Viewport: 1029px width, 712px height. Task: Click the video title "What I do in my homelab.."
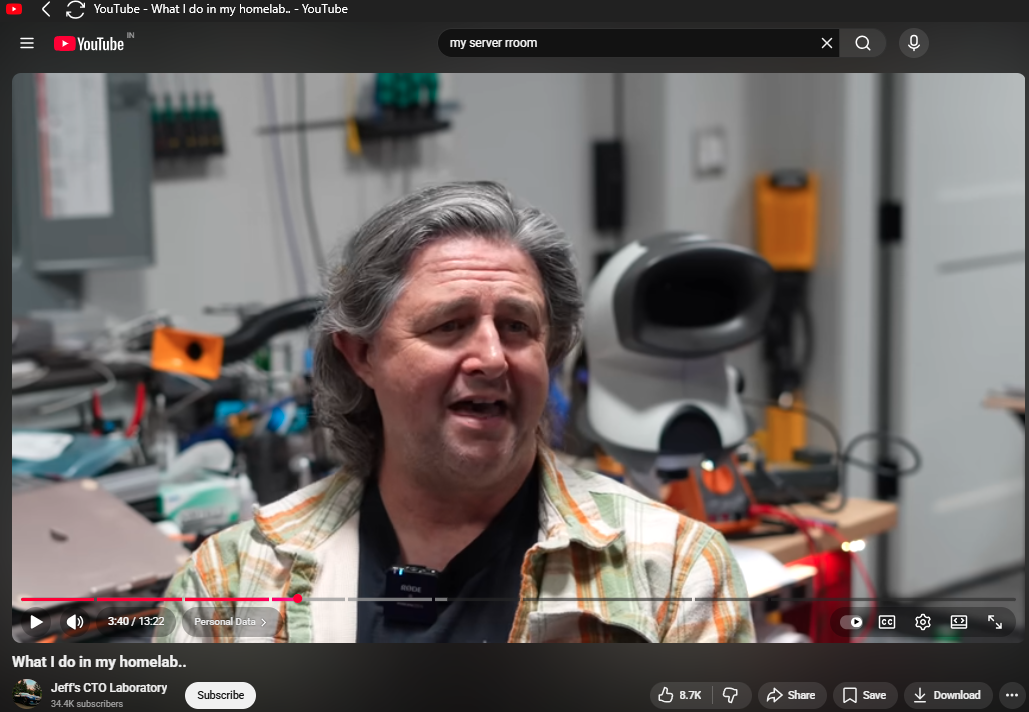[99, 661]
